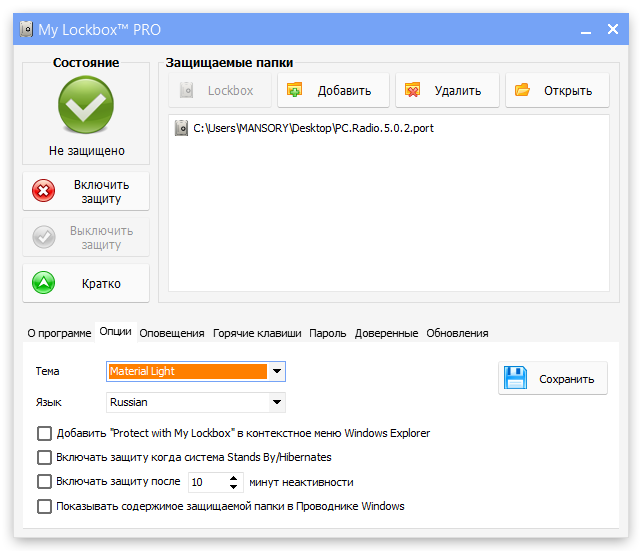Click the Оповещения tab
This screenshot has height=551, width=642.
click(x=172, y=333)
